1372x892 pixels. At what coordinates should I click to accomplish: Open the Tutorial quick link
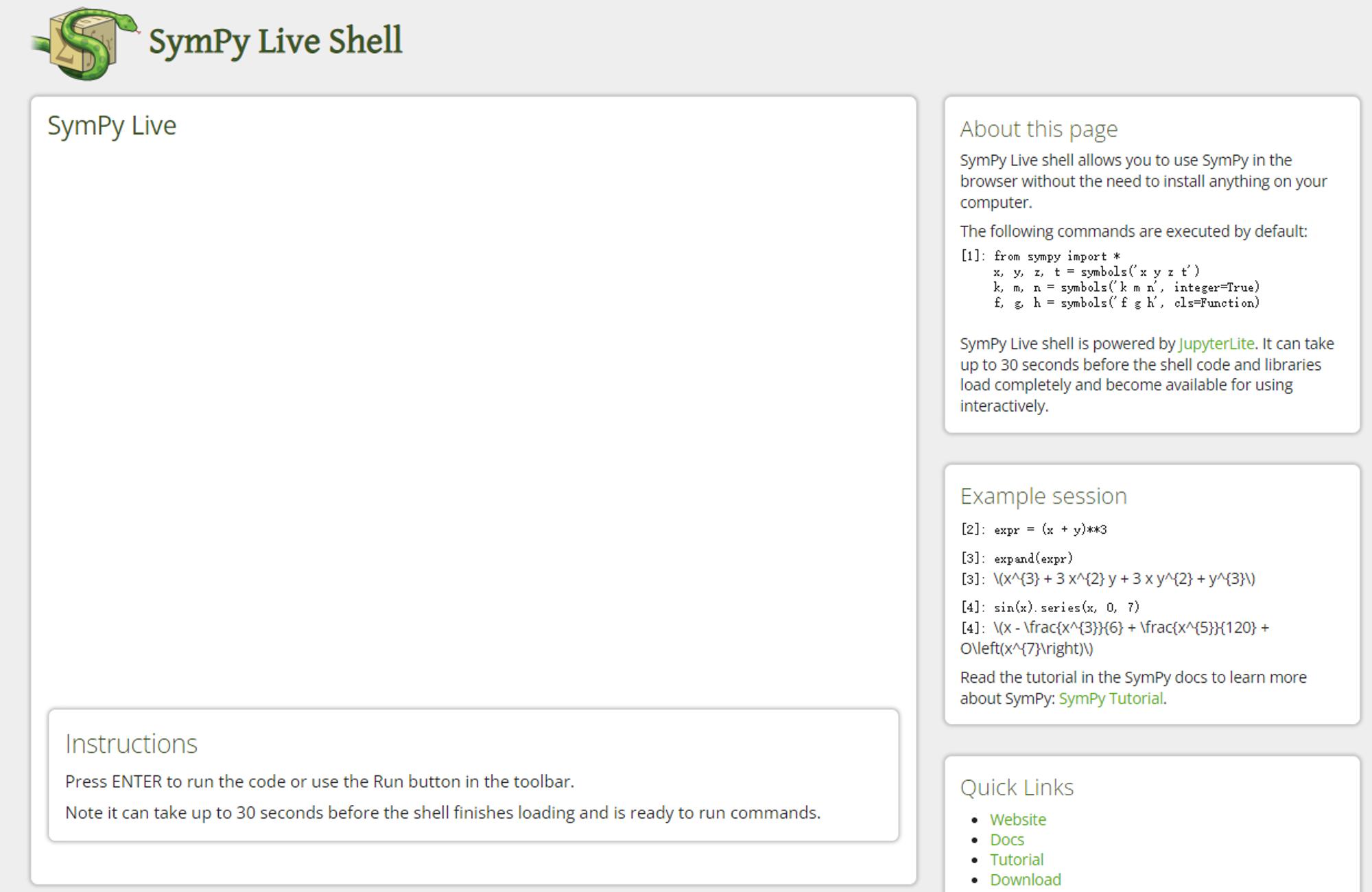coord(1017,859)
